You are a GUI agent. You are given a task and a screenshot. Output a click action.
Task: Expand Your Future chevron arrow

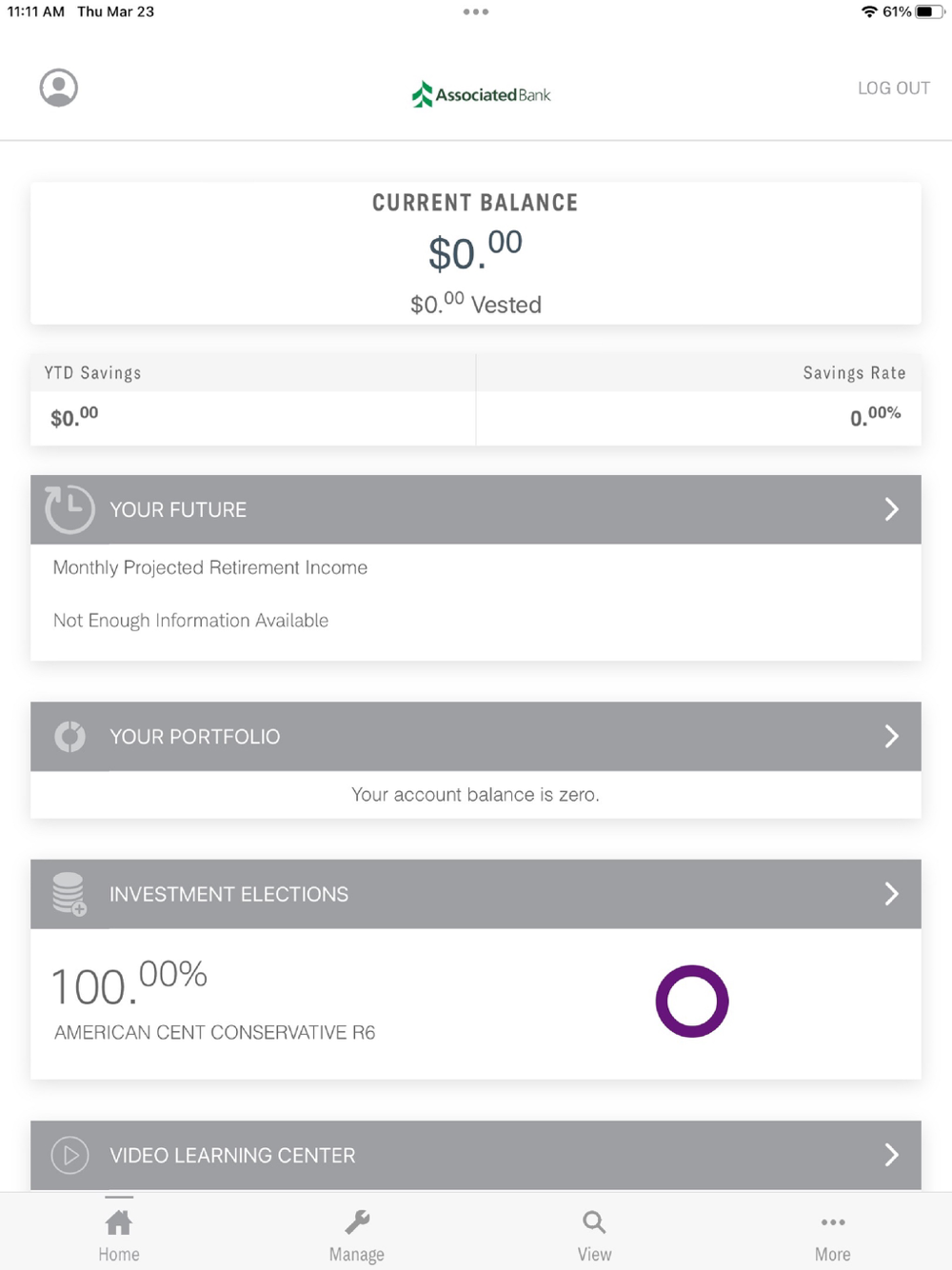click(x=891, y=509)
